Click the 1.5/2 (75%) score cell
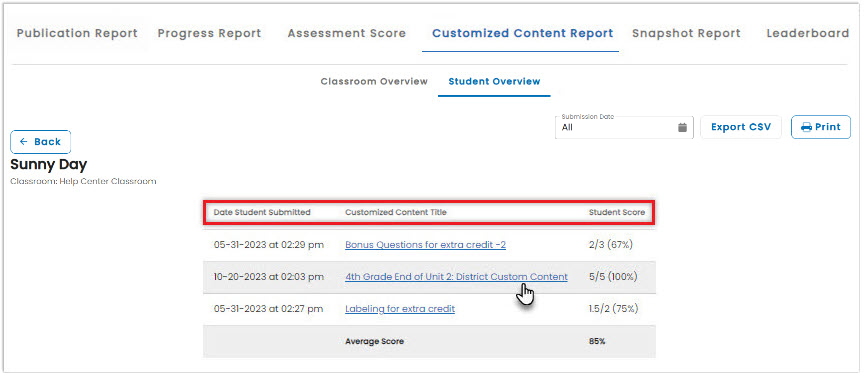 (x=613, y=308)
